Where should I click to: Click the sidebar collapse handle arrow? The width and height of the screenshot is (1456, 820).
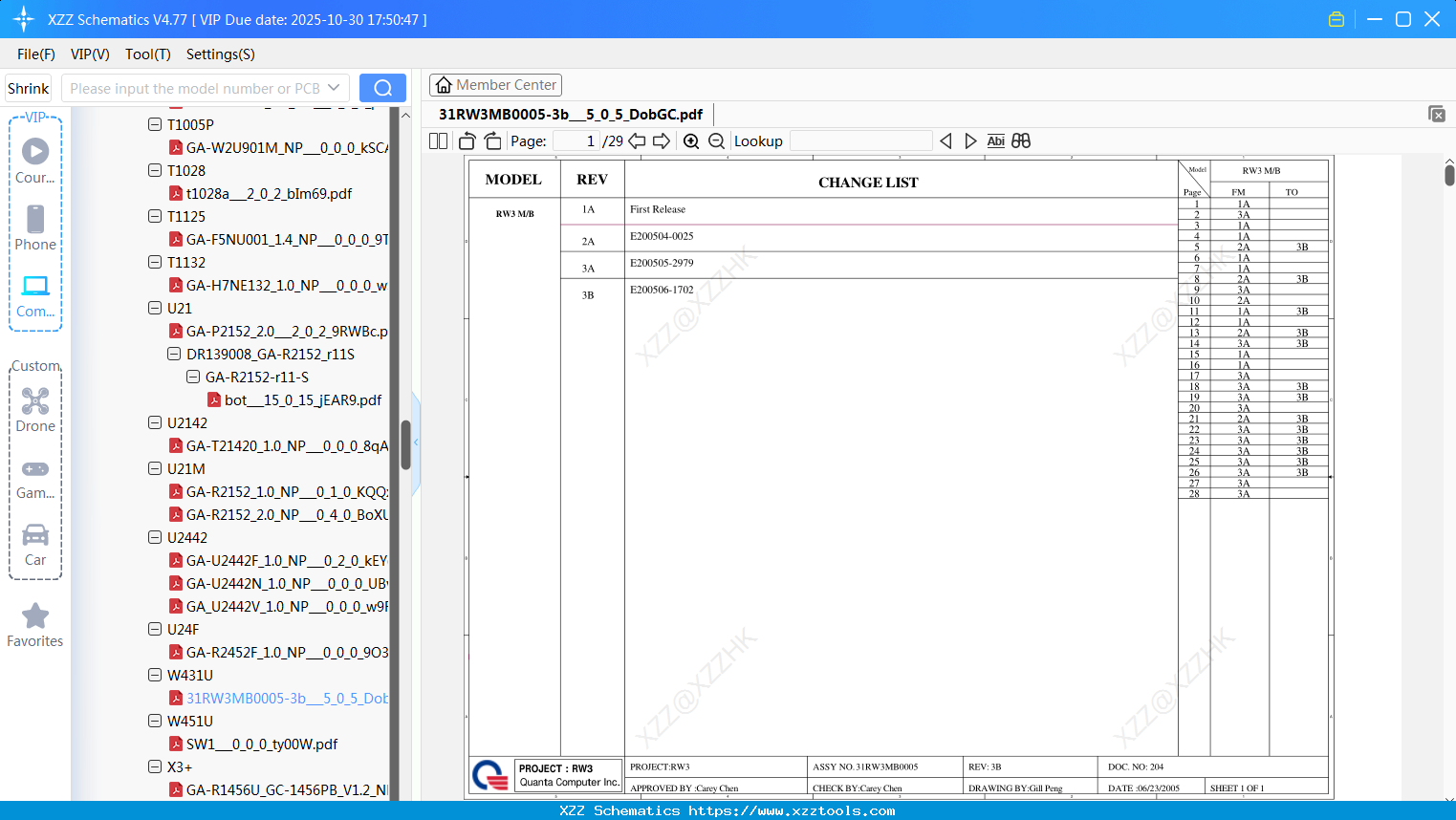[416, 442]
